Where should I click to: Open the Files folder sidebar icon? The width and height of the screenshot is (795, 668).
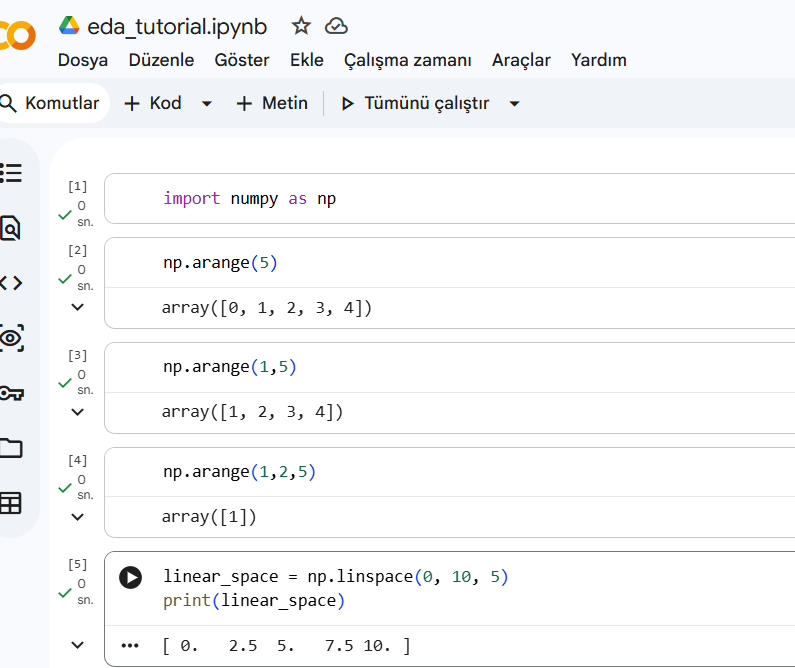click(11, 448)
